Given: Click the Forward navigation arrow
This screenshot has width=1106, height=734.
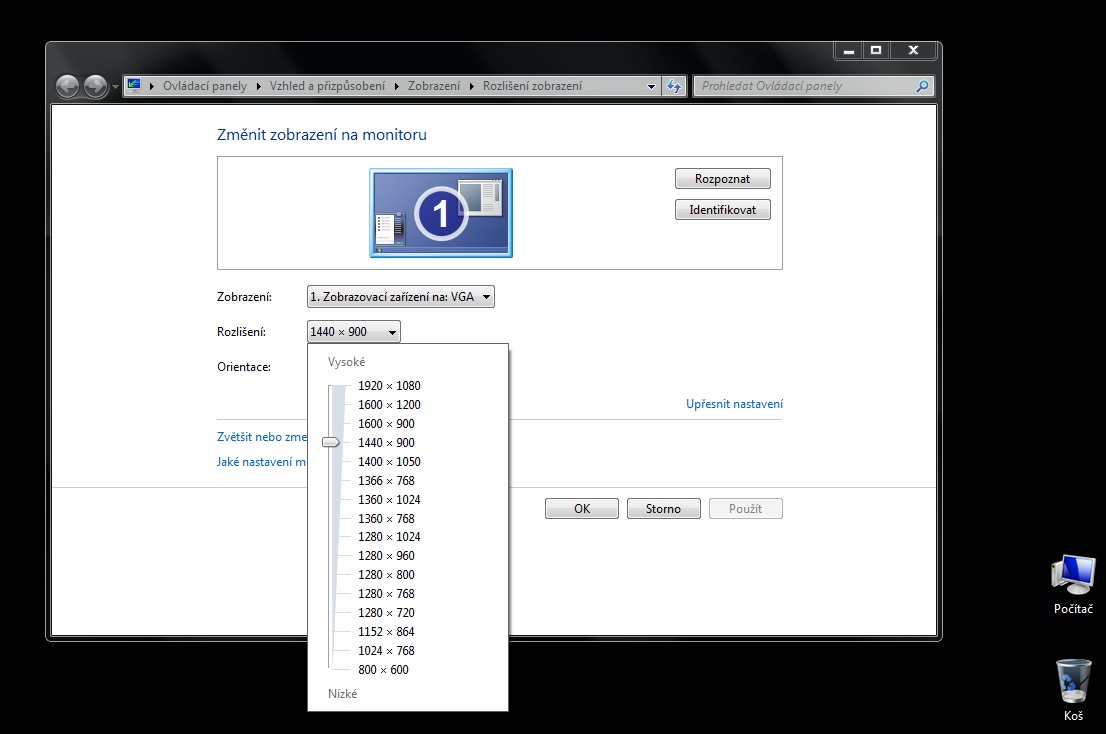Looking at the screenshot, I should pos(96,86).
